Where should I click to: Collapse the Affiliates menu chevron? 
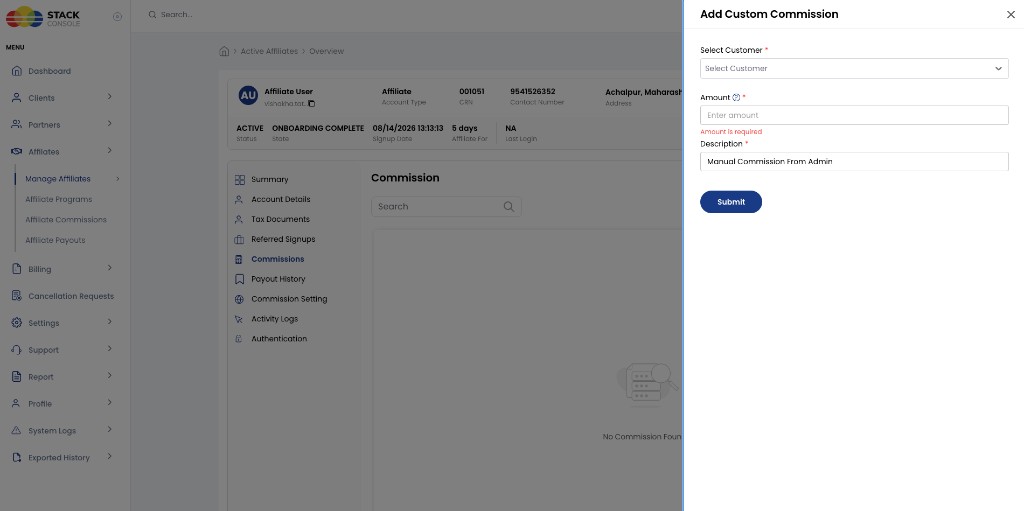(x=109, y=150)
